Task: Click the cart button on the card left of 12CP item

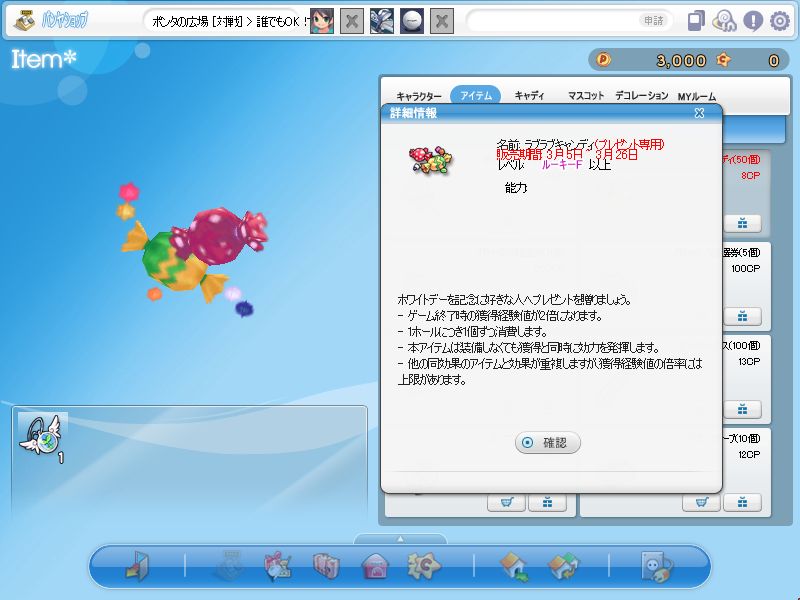Action: tap(507, 503)
